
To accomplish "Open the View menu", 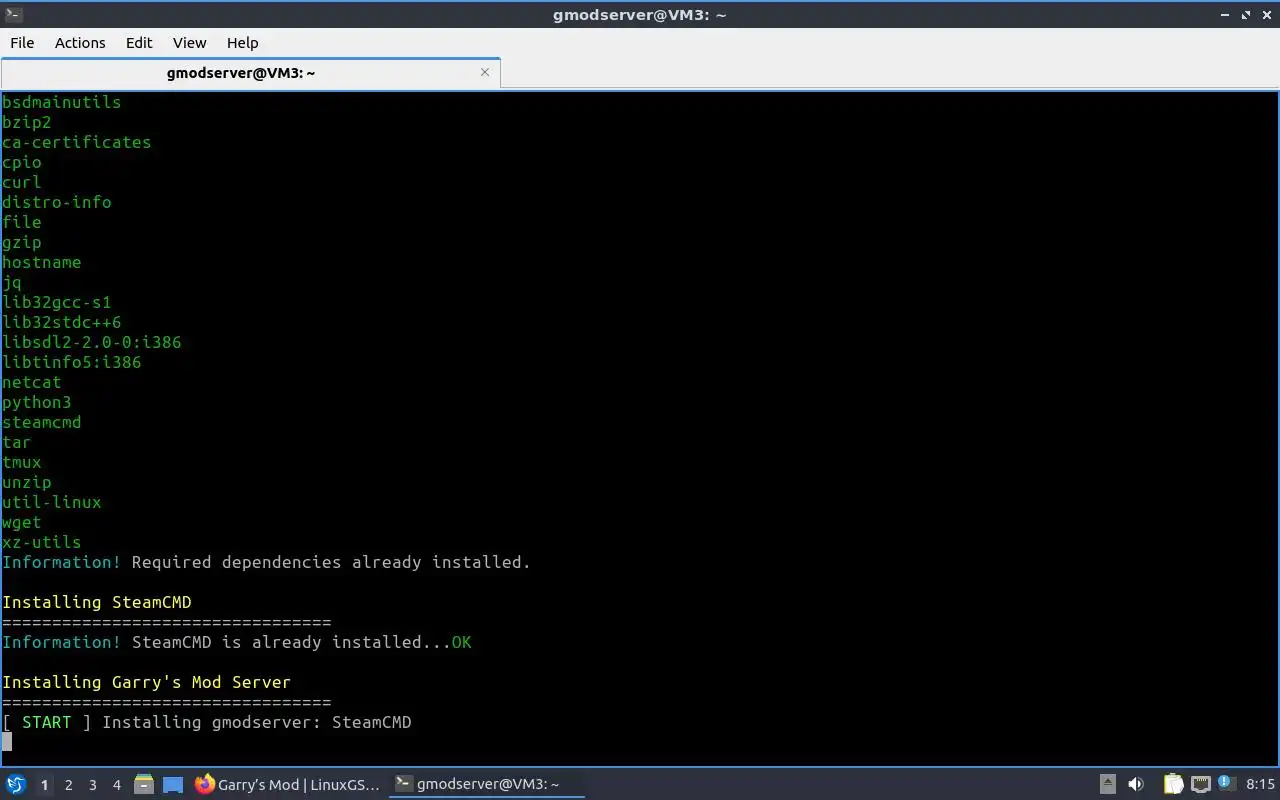I will (189, 43).
